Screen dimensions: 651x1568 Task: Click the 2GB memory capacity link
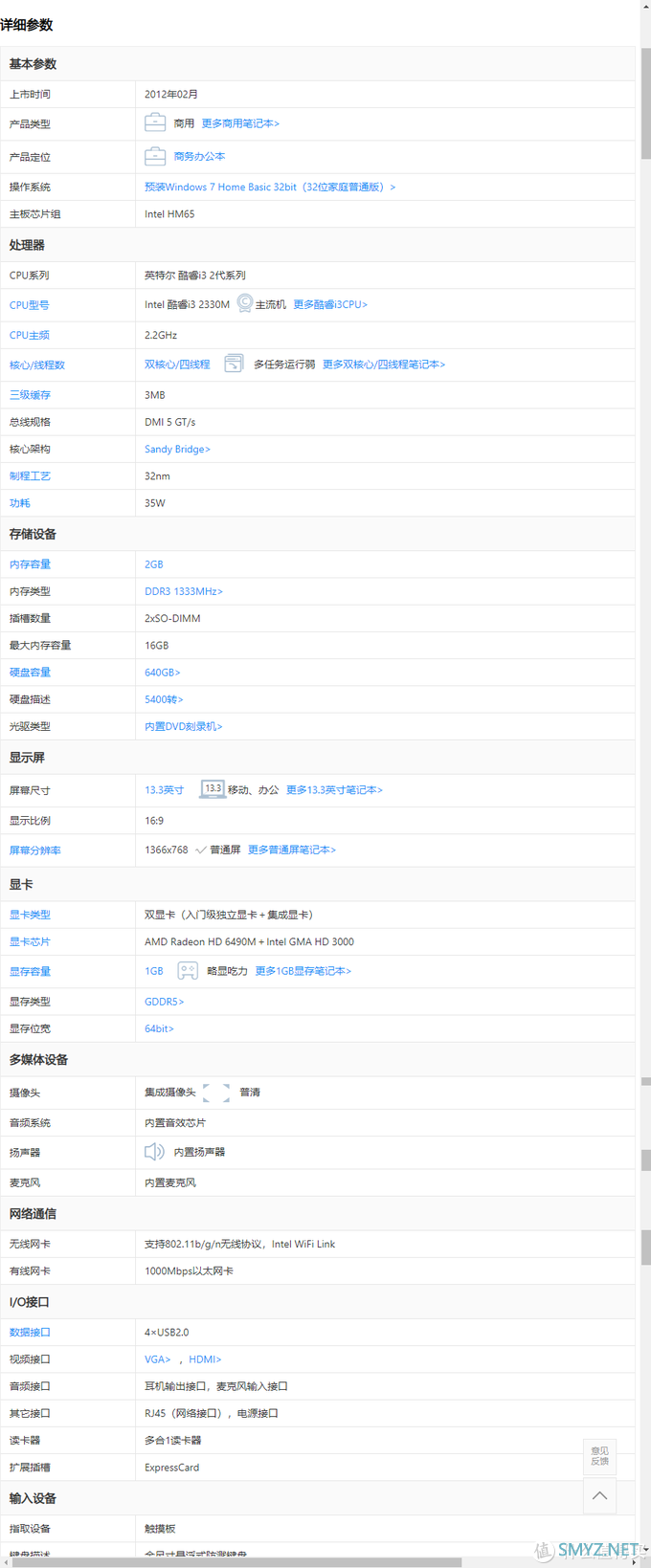point(154,564)
